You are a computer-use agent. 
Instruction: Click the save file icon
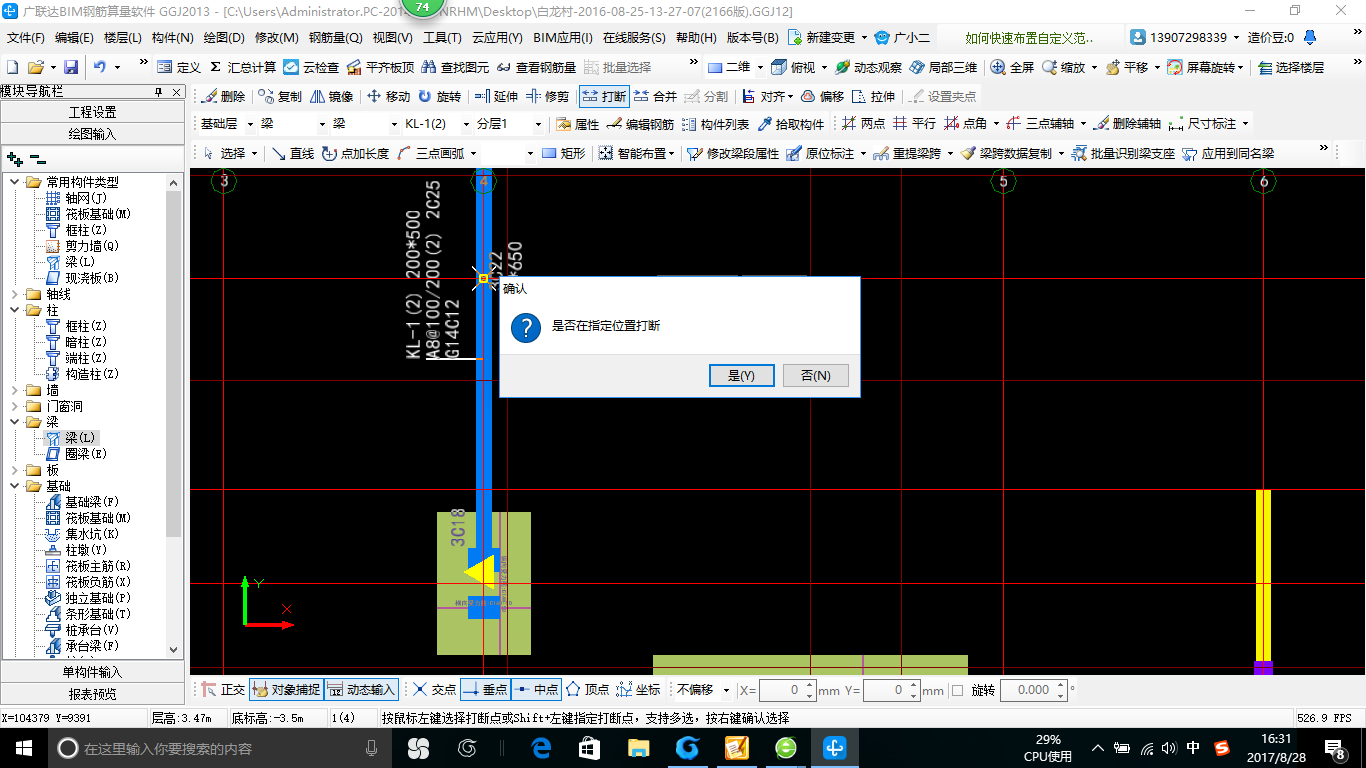[x=71, y=67]
